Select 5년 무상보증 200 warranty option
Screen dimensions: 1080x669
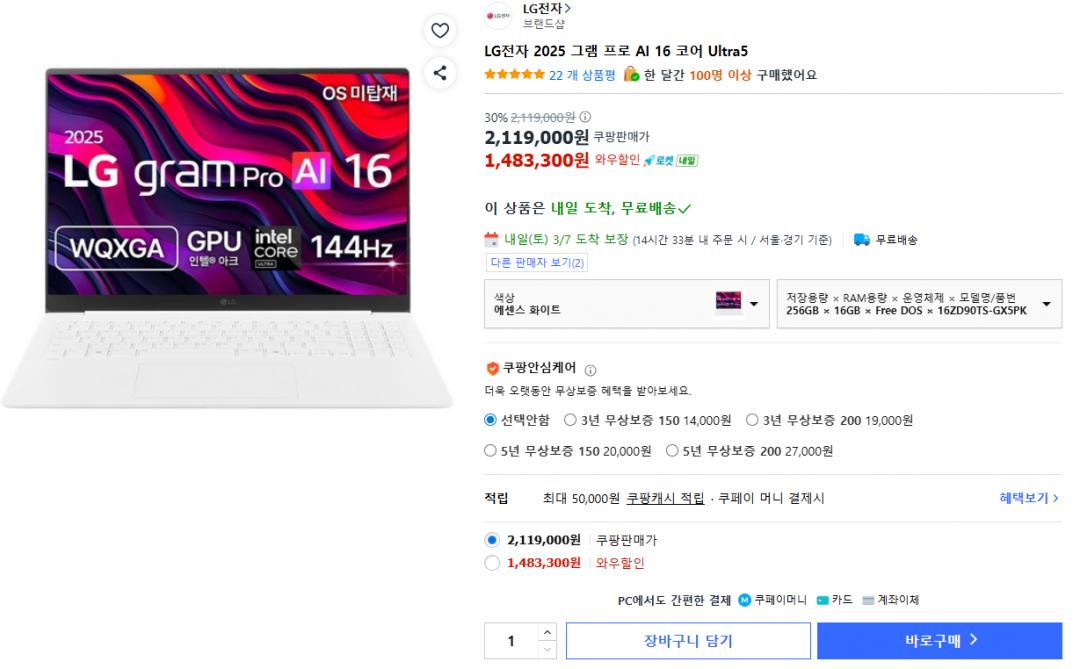pos(673,451)
